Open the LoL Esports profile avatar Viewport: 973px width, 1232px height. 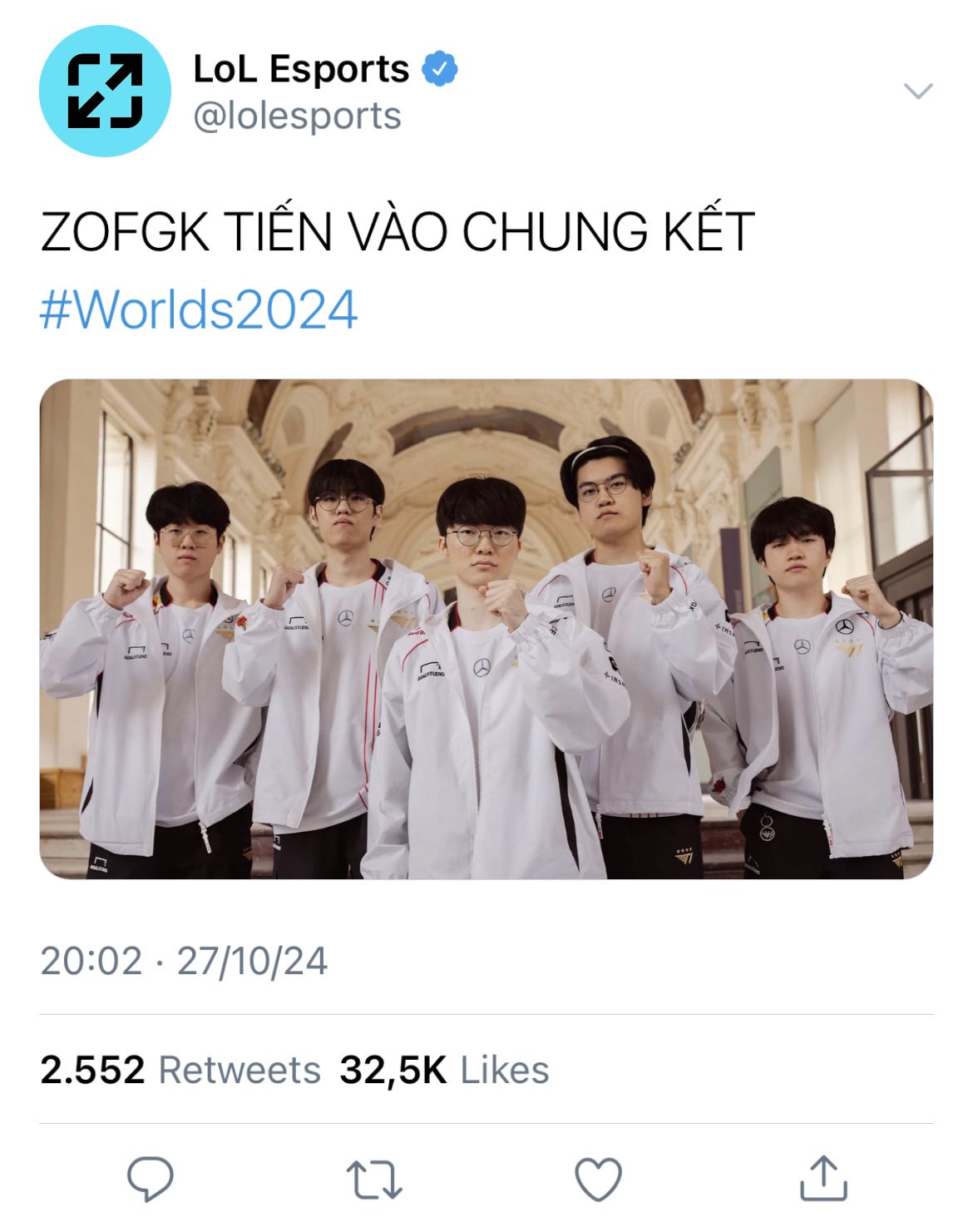[x=105, y=91]
